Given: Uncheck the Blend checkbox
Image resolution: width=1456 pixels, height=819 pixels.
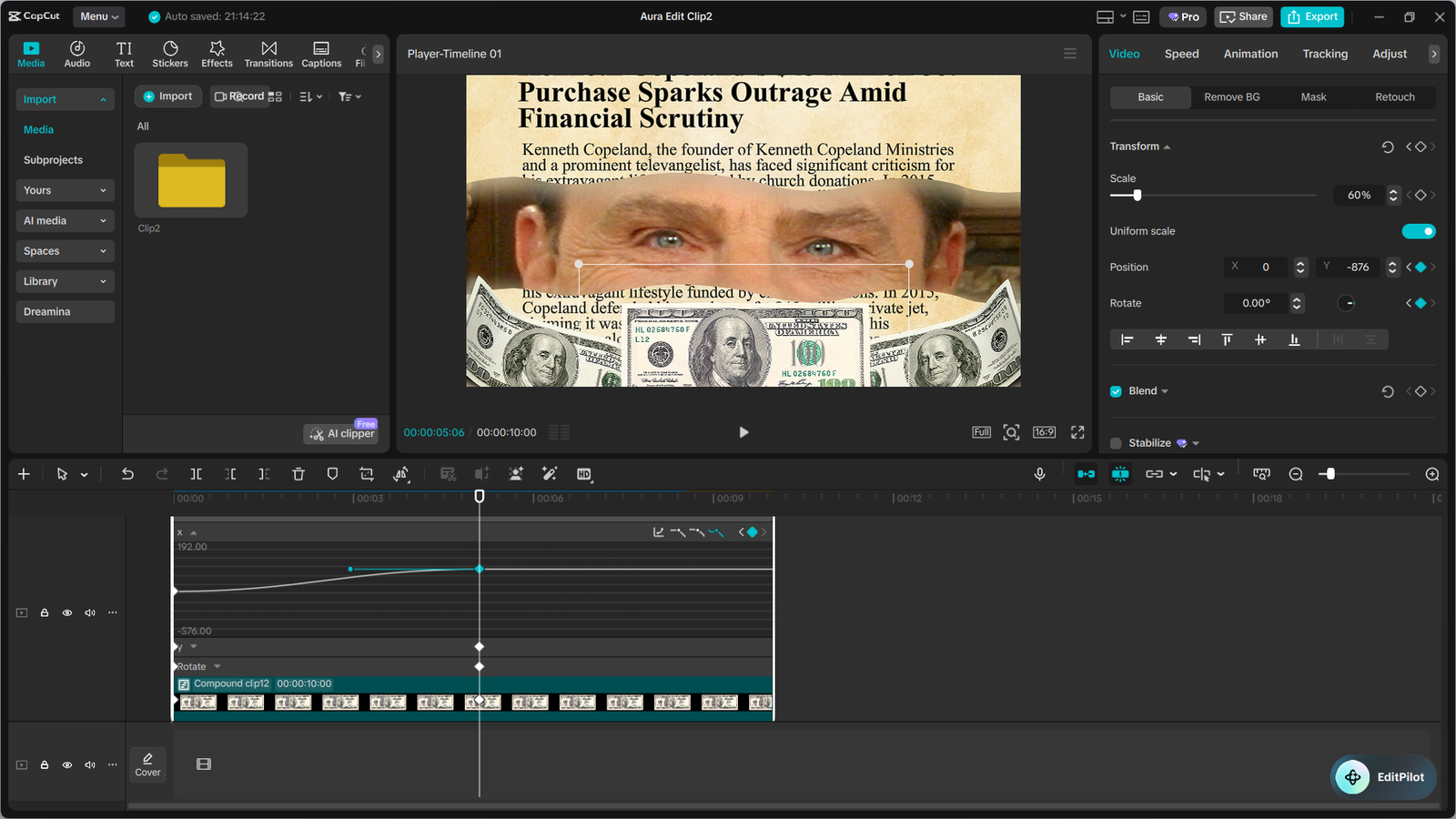Looking at the screenshot, I should 1116,391.
